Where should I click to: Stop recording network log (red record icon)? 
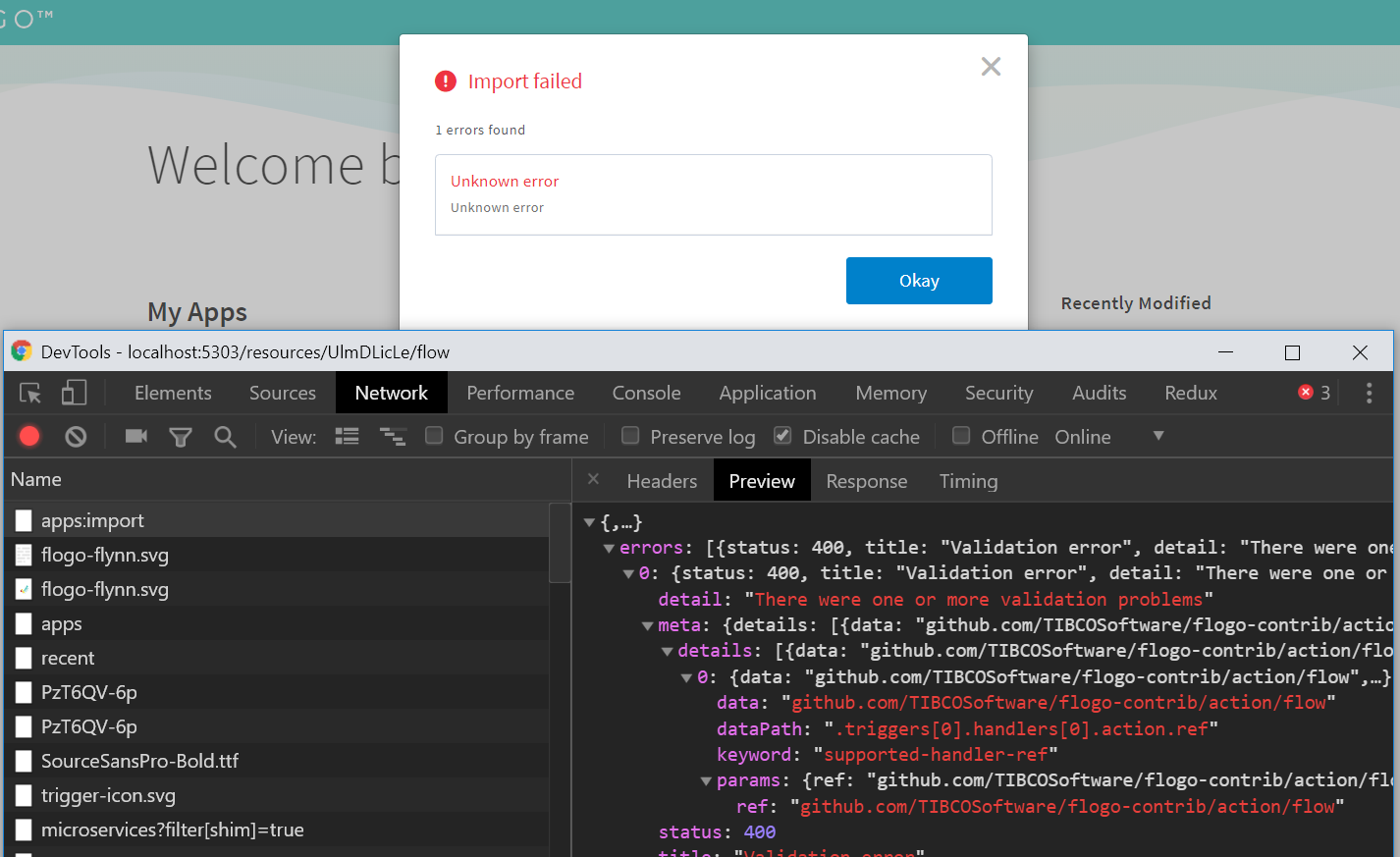[x=28, y=436]
